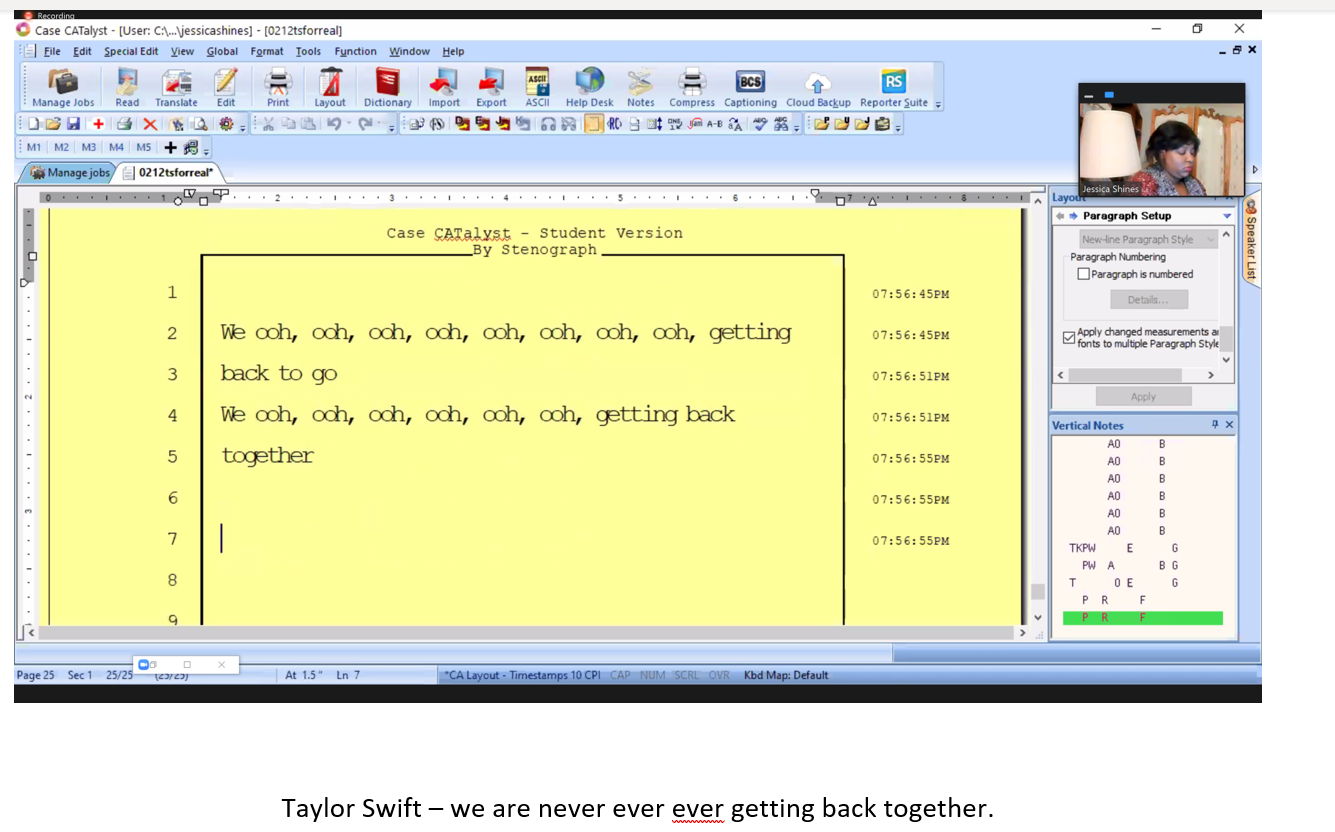Open the Format menu
This screenshot has width=1335, height=832.
pos(267,52)
